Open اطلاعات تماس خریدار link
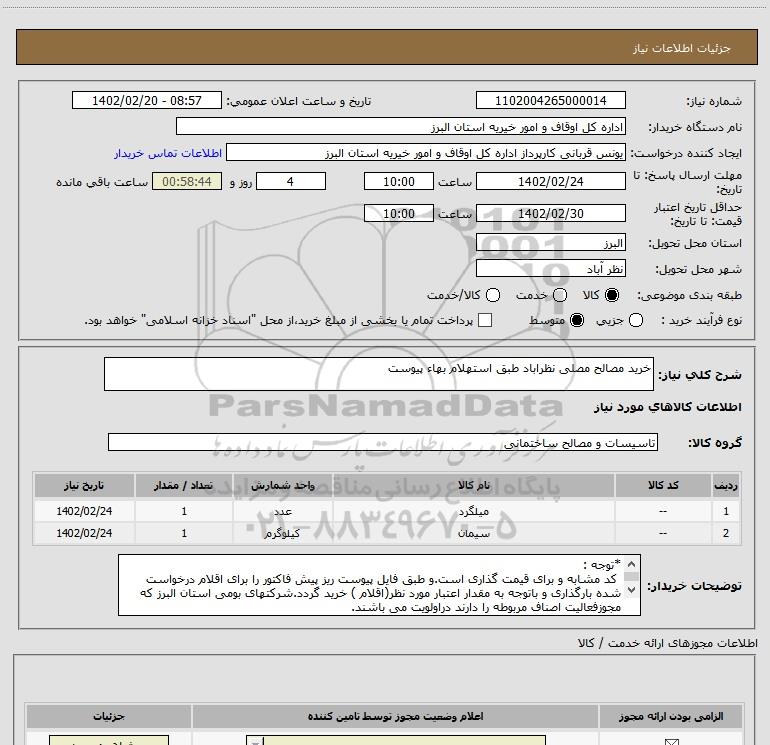This screenshot has height=745, width=770. [x=168, y=153]
